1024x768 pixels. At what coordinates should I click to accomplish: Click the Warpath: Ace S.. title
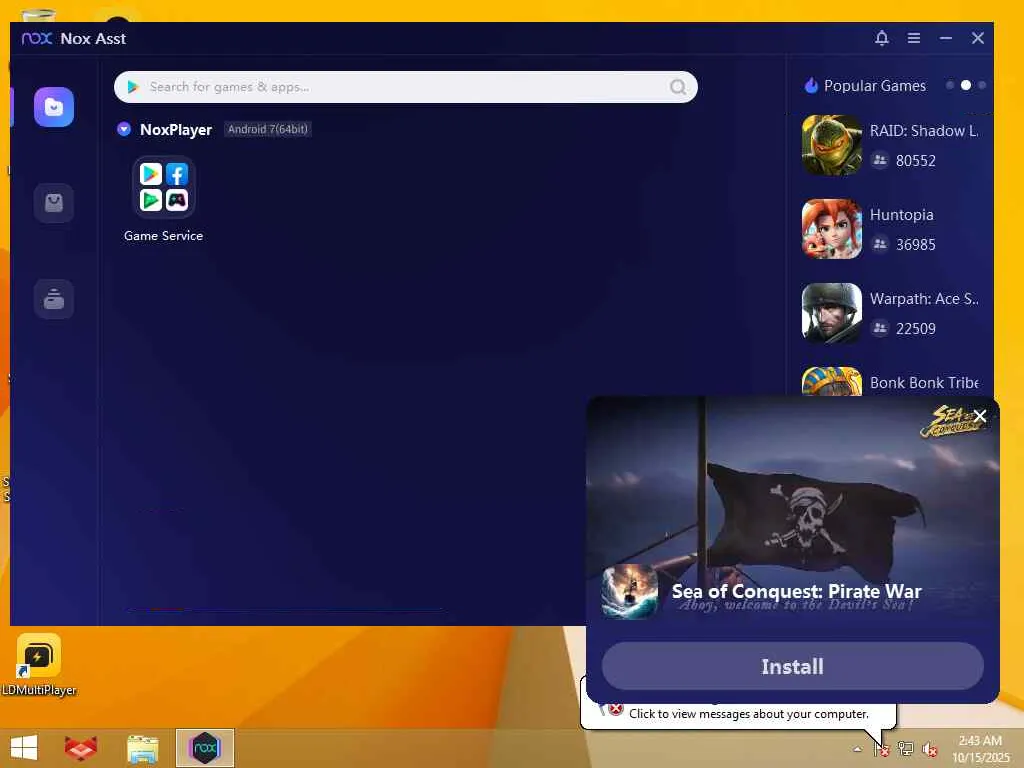coord(923,299)
